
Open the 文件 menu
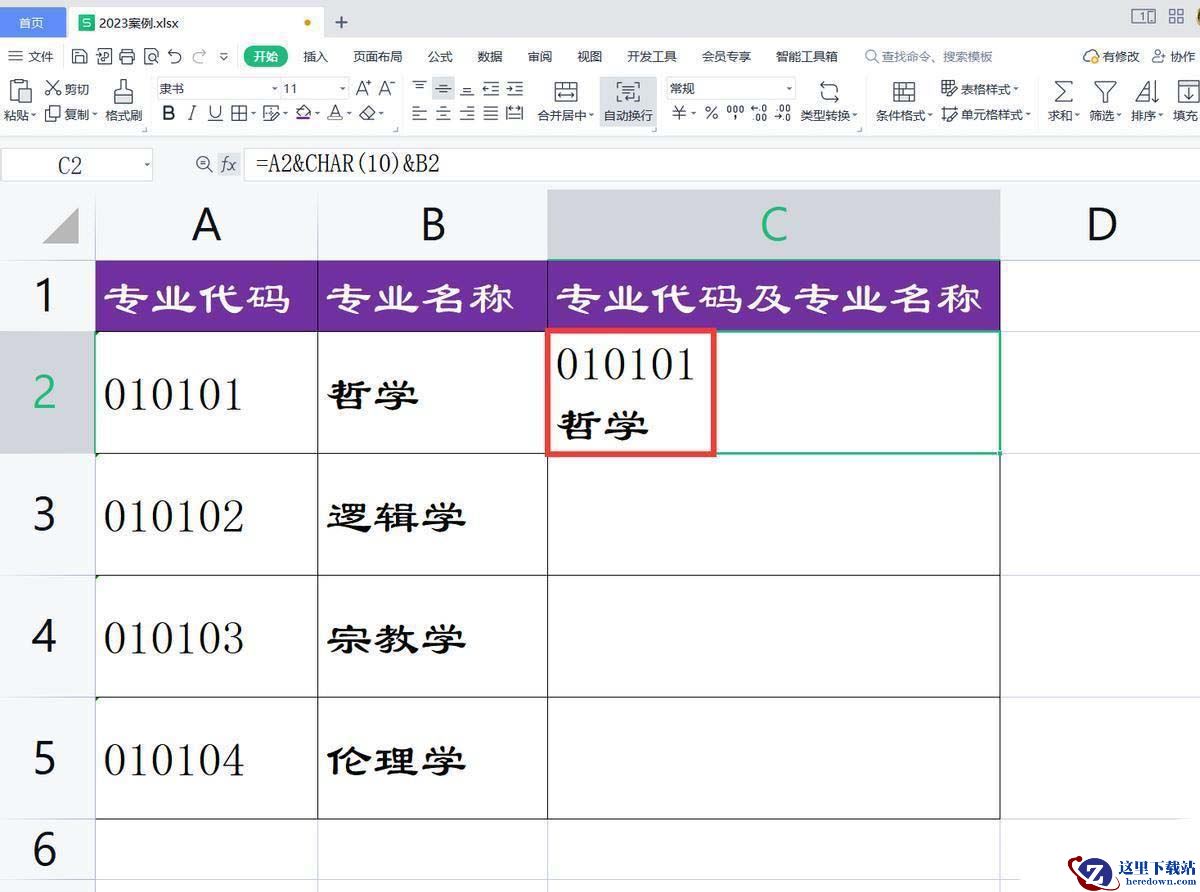(x=31, y=57)
